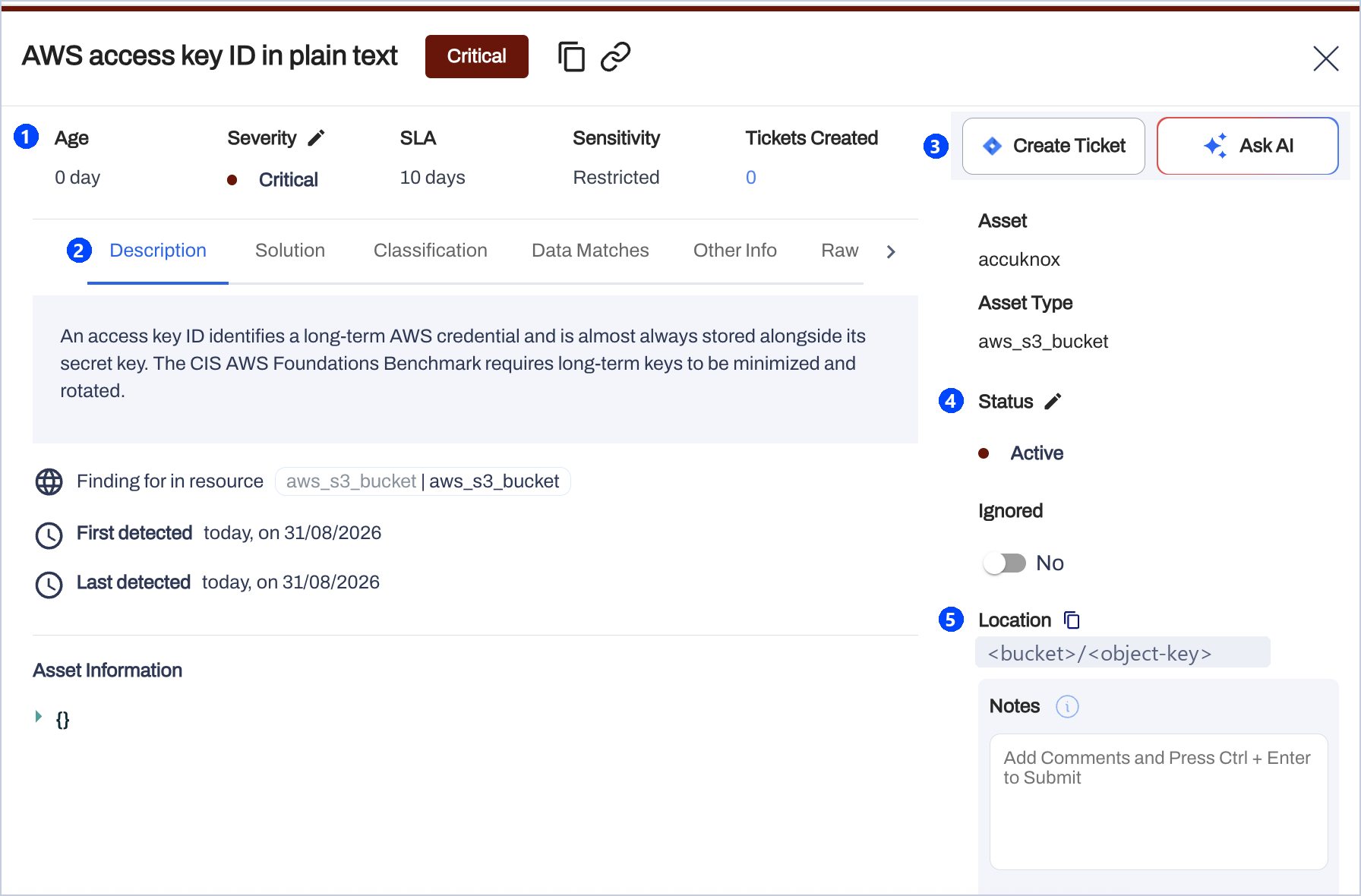Click into the Notes comment box
Viewport: 1361px width, 896px height.
pos(1158,801)
